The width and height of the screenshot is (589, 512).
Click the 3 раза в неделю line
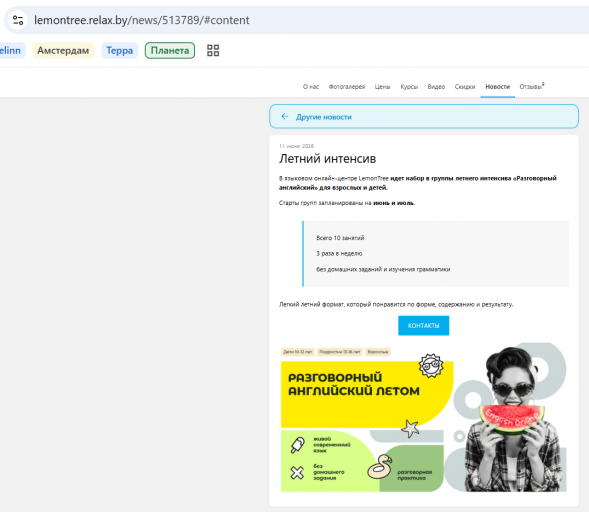click(x=339, y=254)
